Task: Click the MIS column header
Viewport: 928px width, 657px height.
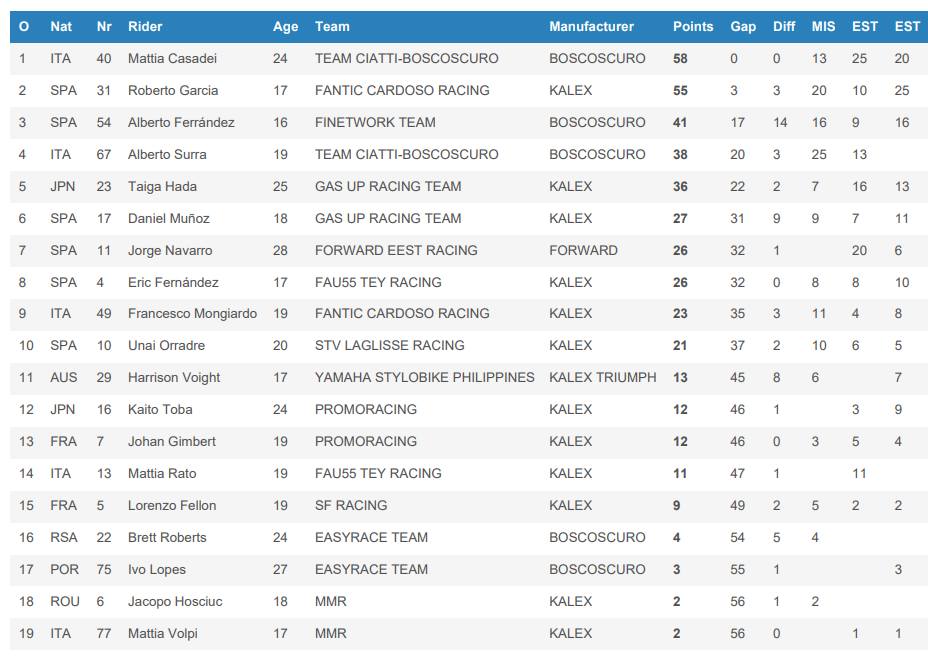Action: click(x=823, y=27)
